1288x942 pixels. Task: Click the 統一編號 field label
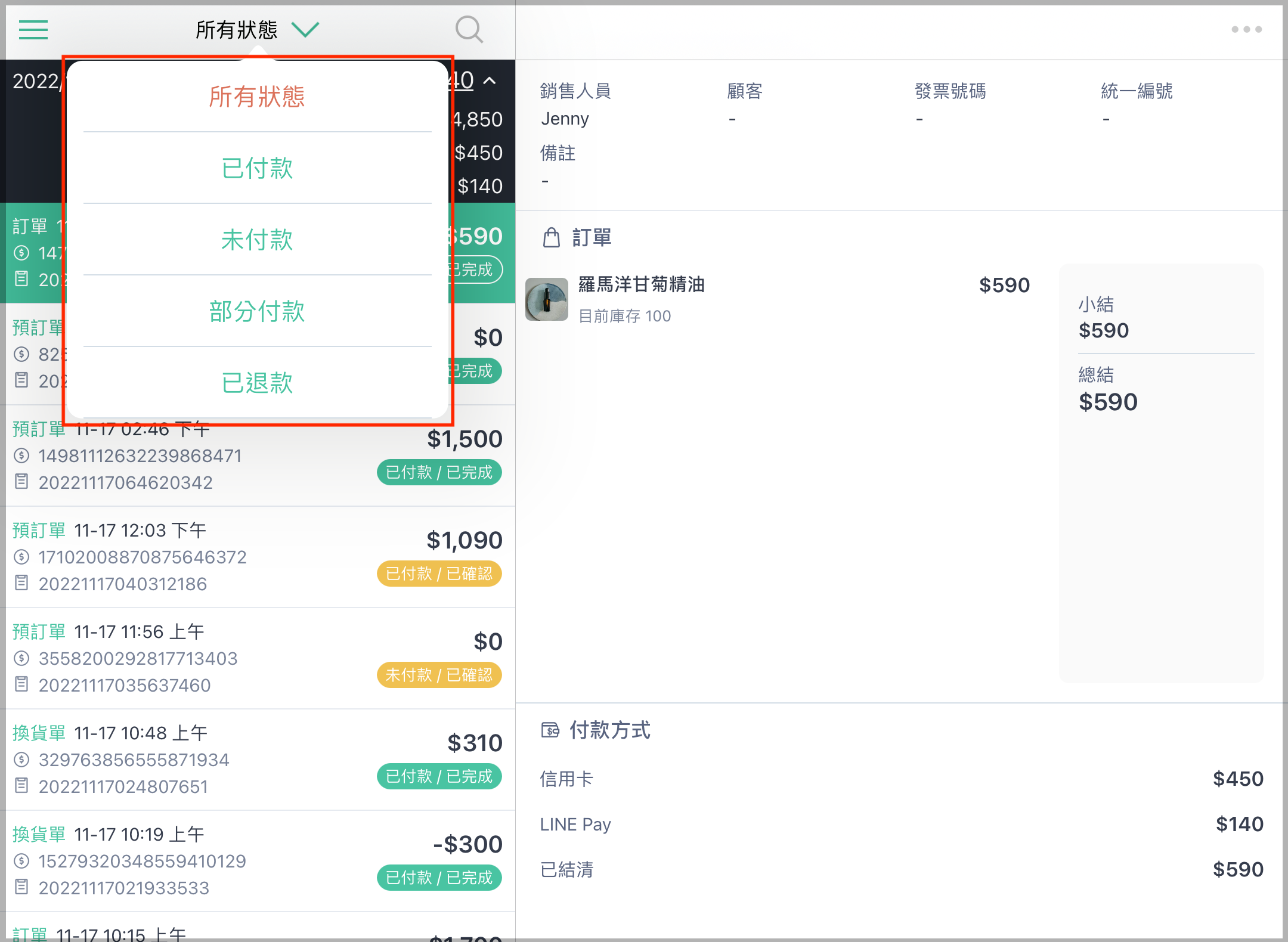point(1137,91)
